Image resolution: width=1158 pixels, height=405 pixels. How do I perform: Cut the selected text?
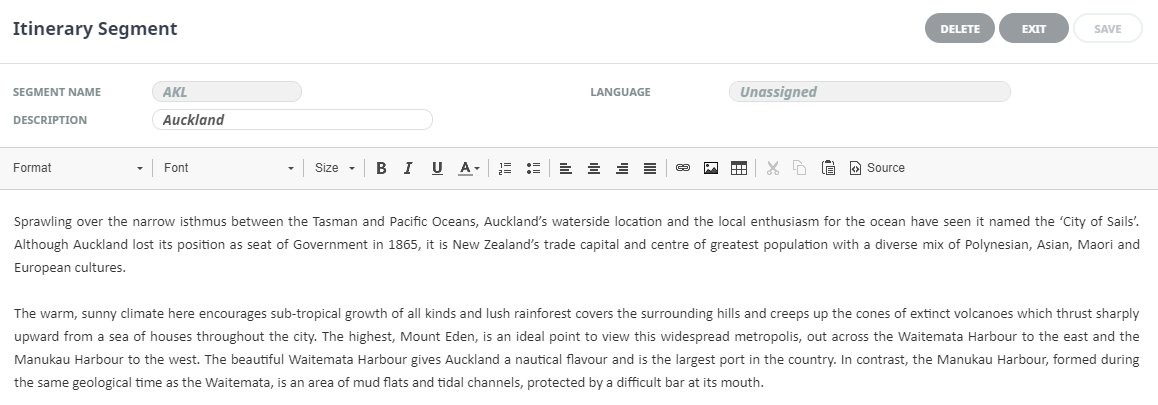click(x=772, y=169)
